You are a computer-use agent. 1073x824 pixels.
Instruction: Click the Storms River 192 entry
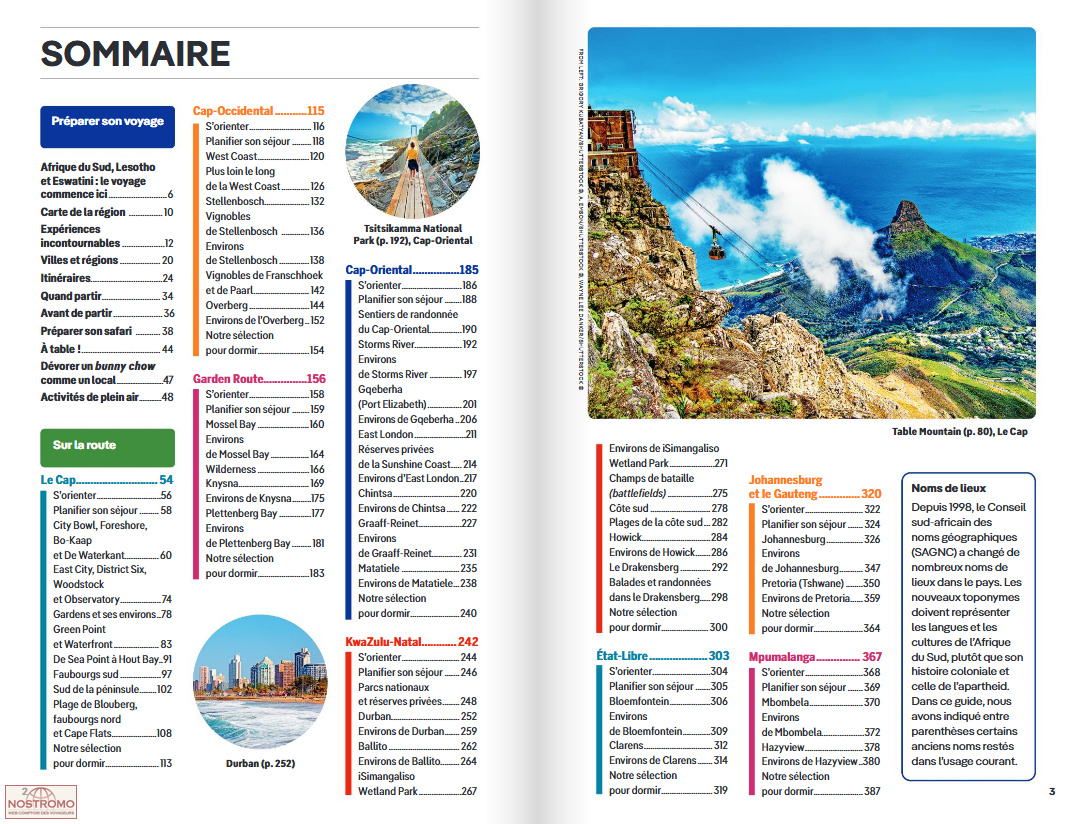click(417, 344)
